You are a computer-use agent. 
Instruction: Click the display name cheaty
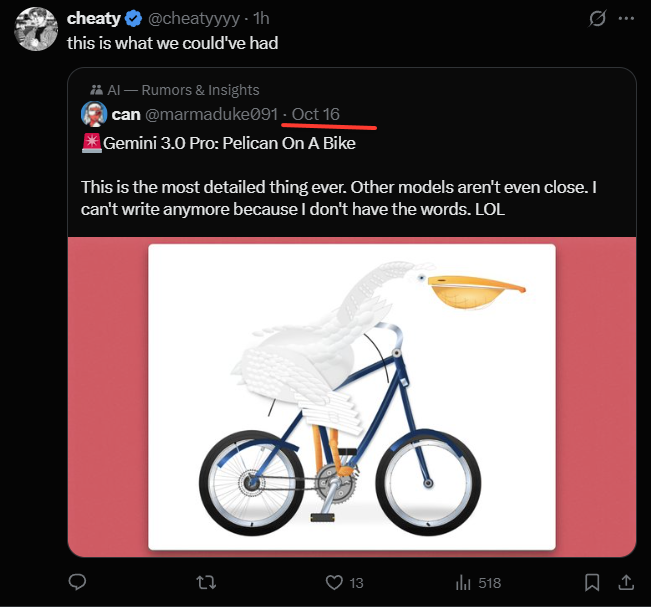pos(94,19)
